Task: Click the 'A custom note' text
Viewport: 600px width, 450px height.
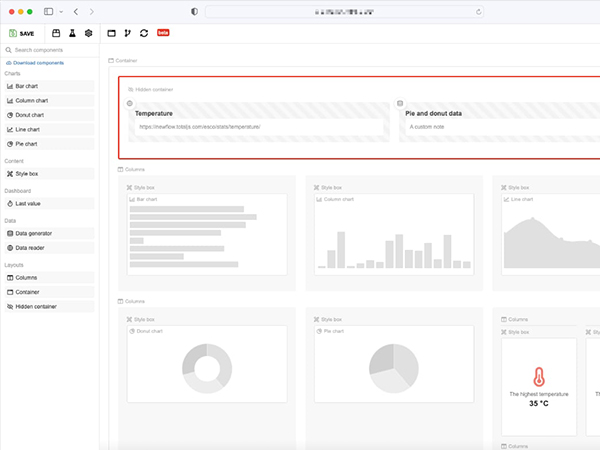Action: pos(427,127)
